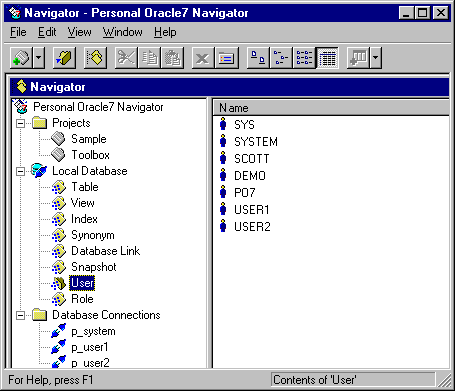Select the SYSTEM user row

click(x=256, y=142)
